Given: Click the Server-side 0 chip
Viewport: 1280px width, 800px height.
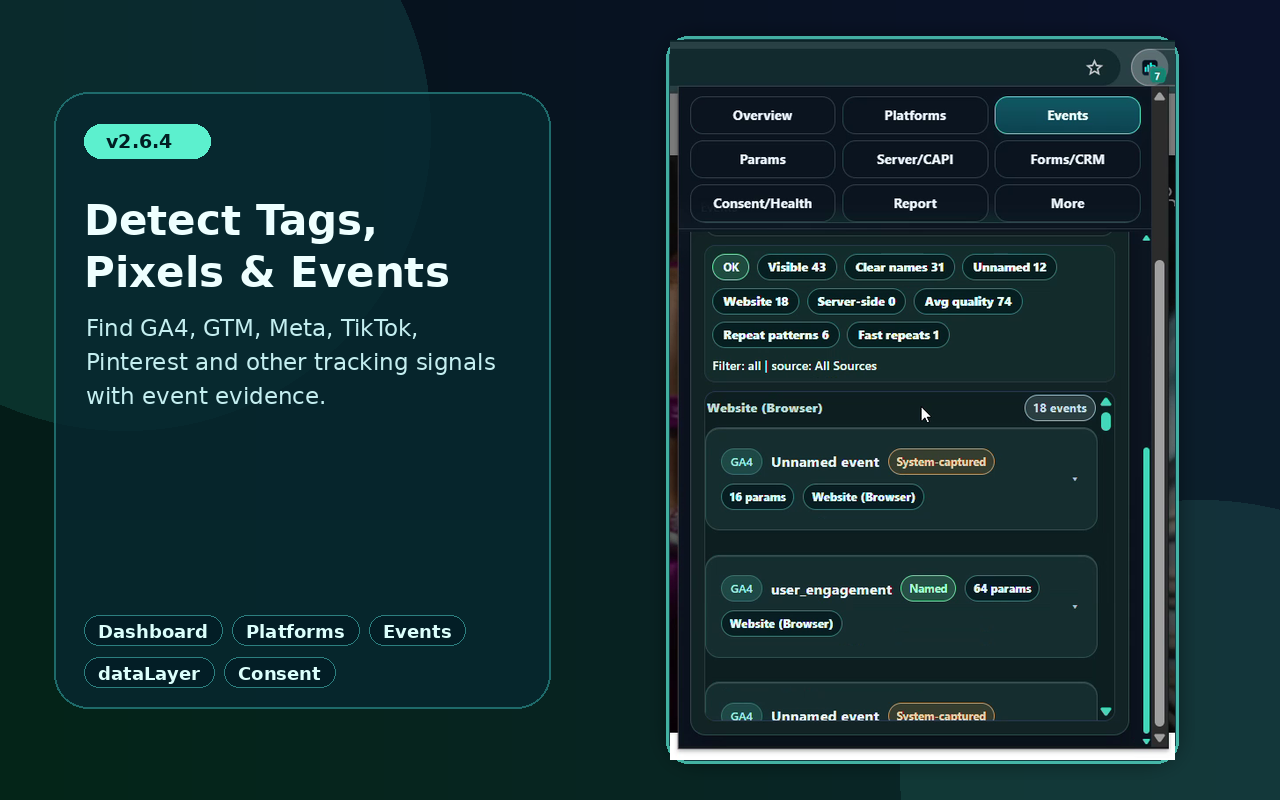Looking at the screenshot, I should pos(856,301).
